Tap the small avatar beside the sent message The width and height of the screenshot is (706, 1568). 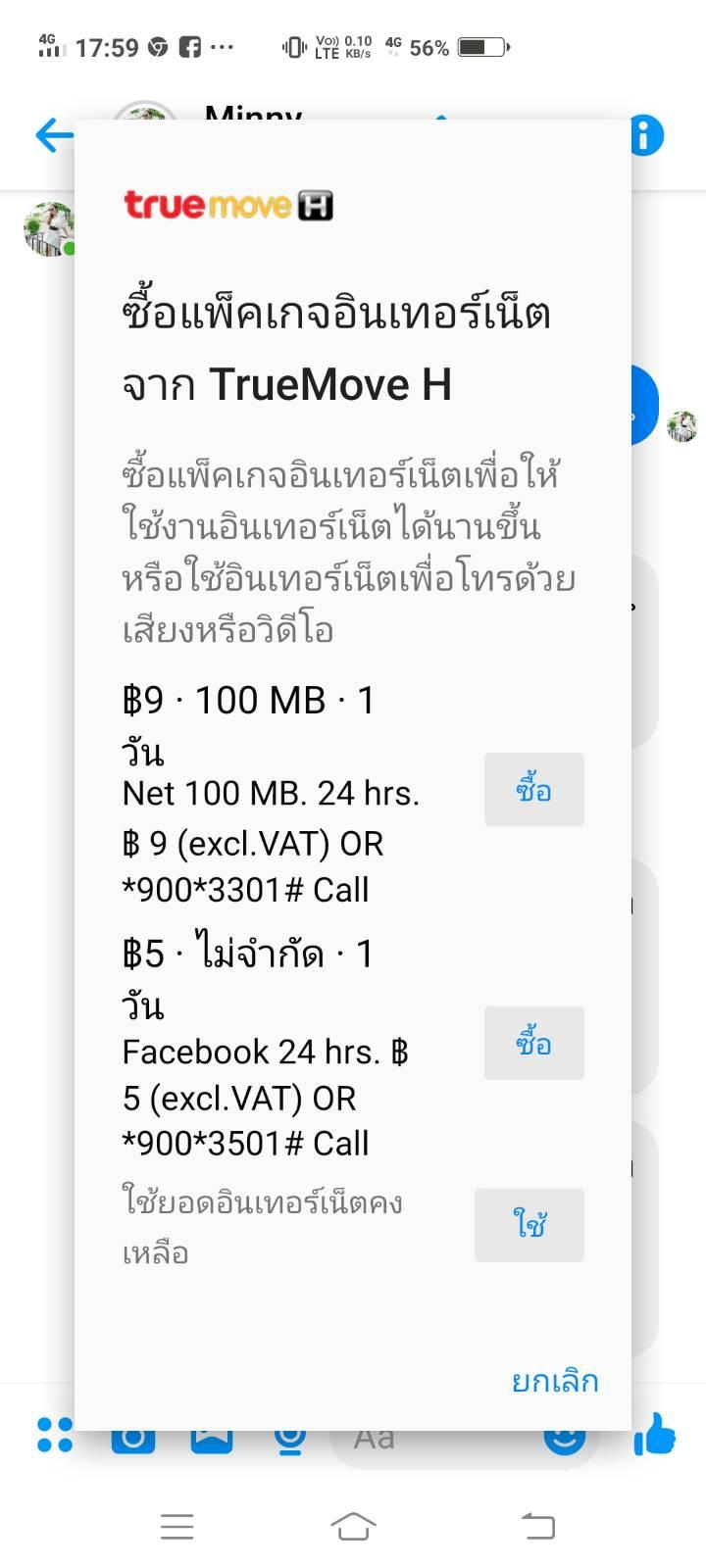[x=682, y=427]
